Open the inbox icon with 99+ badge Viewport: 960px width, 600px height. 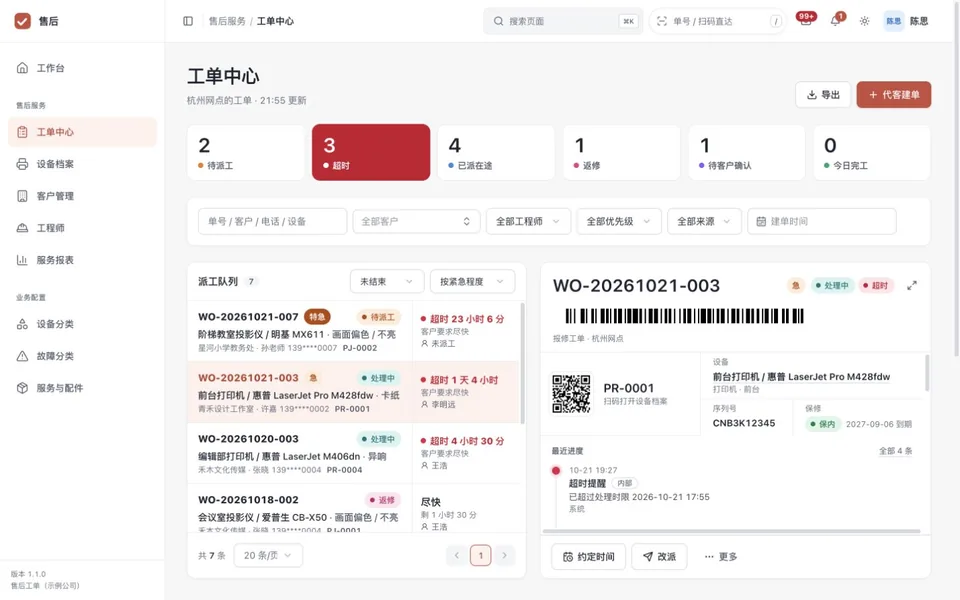pyautogui.click(x=806, y=21)
